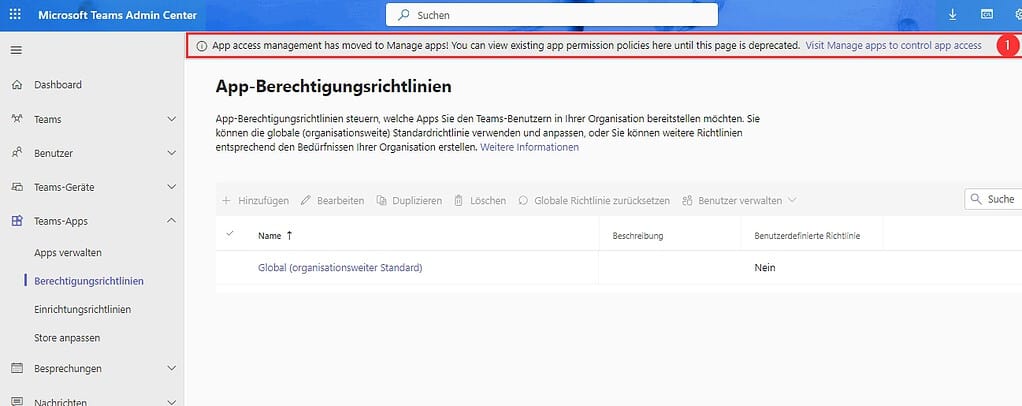Viewport: 1022px width, 406px height.
Task: Click the table Suche input field
Action: click(x=993, y=199)
